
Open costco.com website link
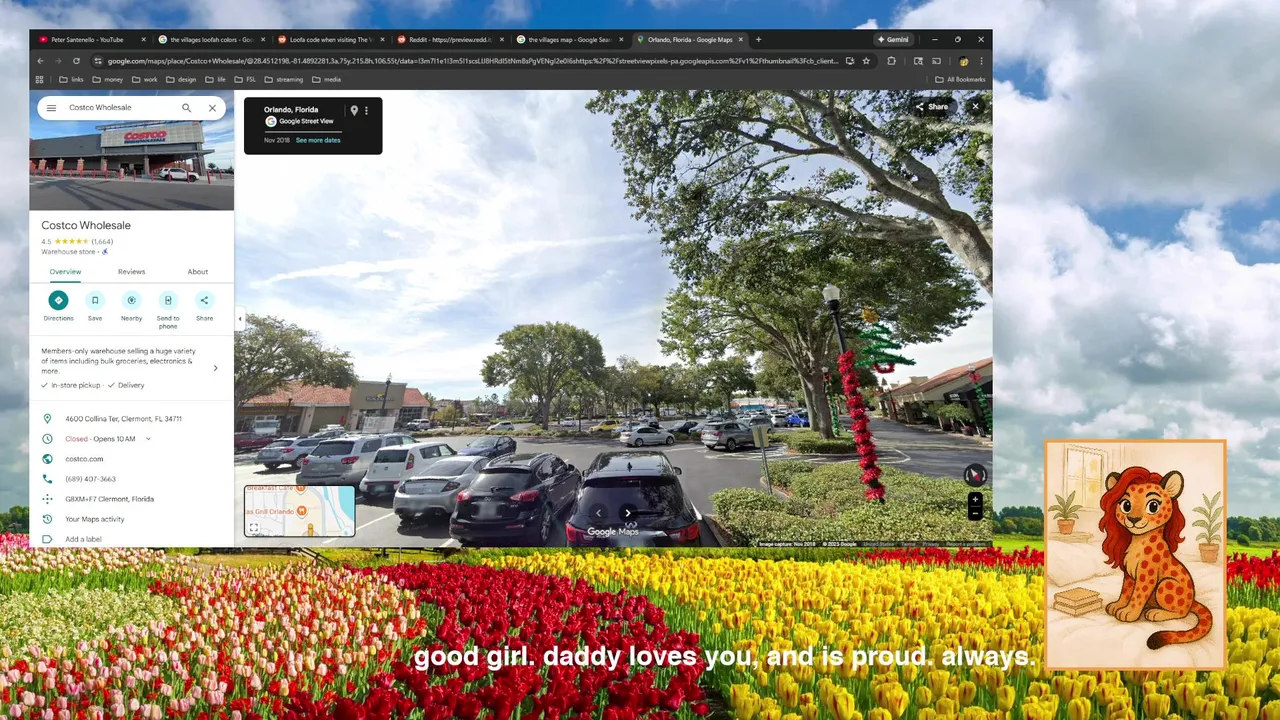coord(84,459)
